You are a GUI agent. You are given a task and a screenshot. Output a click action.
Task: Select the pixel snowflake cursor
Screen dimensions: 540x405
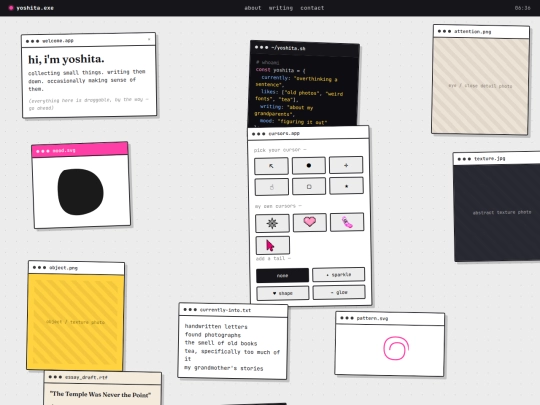[272, 223]
